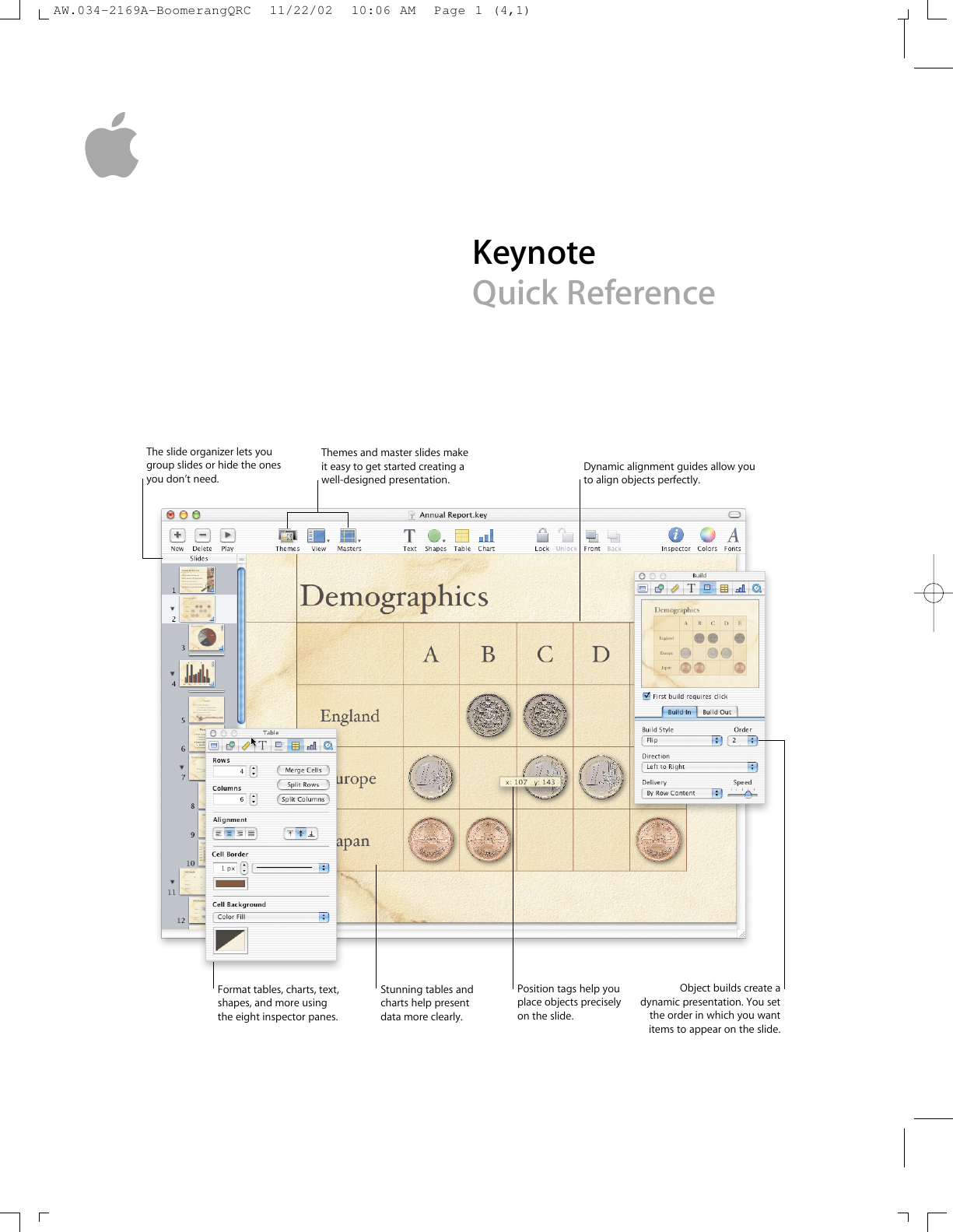Align cell content to bottom
The height and width of the screenshot is (1232, 953).
[312, 834]
